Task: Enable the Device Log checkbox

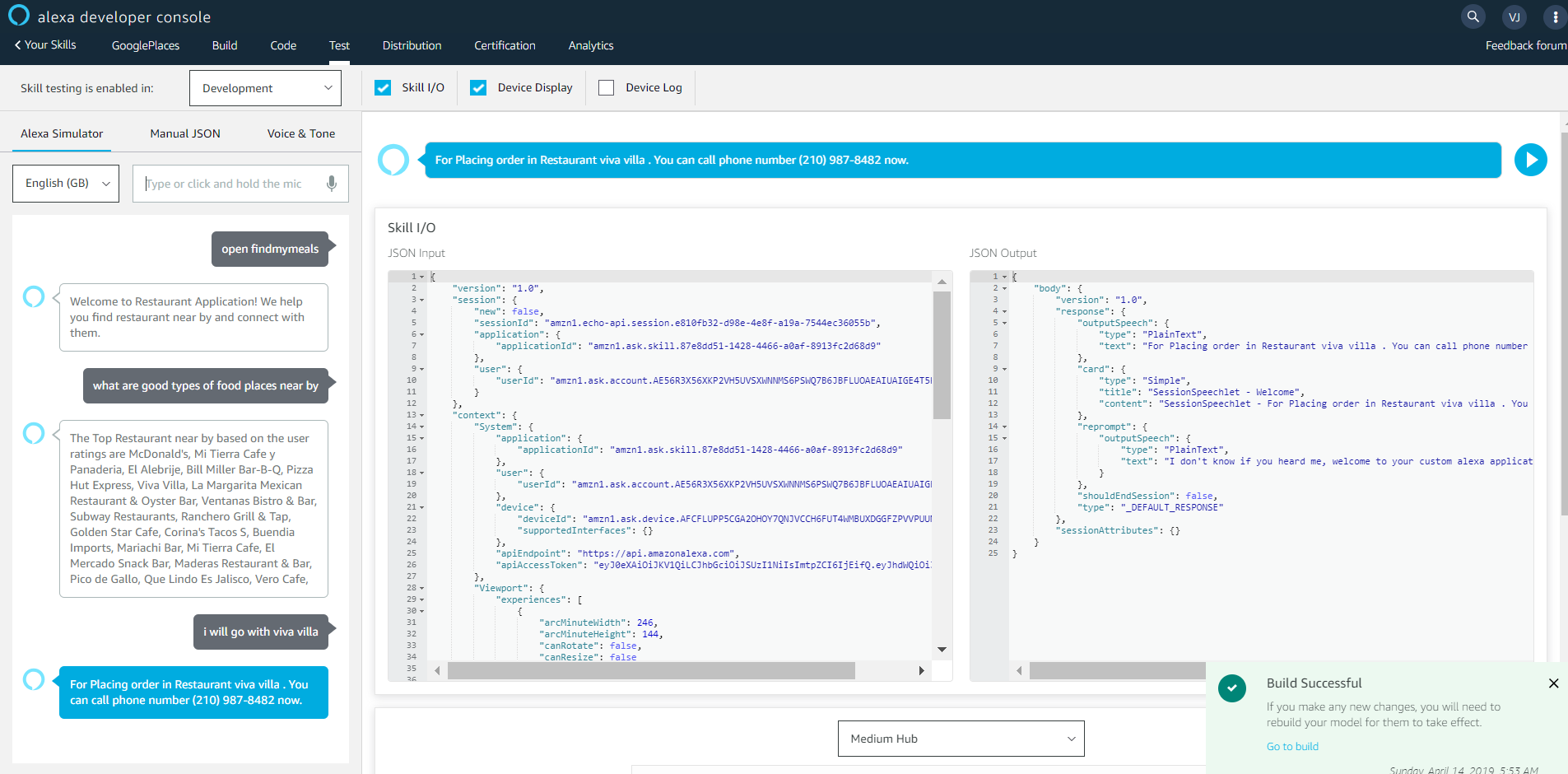Action: [607, 87]
